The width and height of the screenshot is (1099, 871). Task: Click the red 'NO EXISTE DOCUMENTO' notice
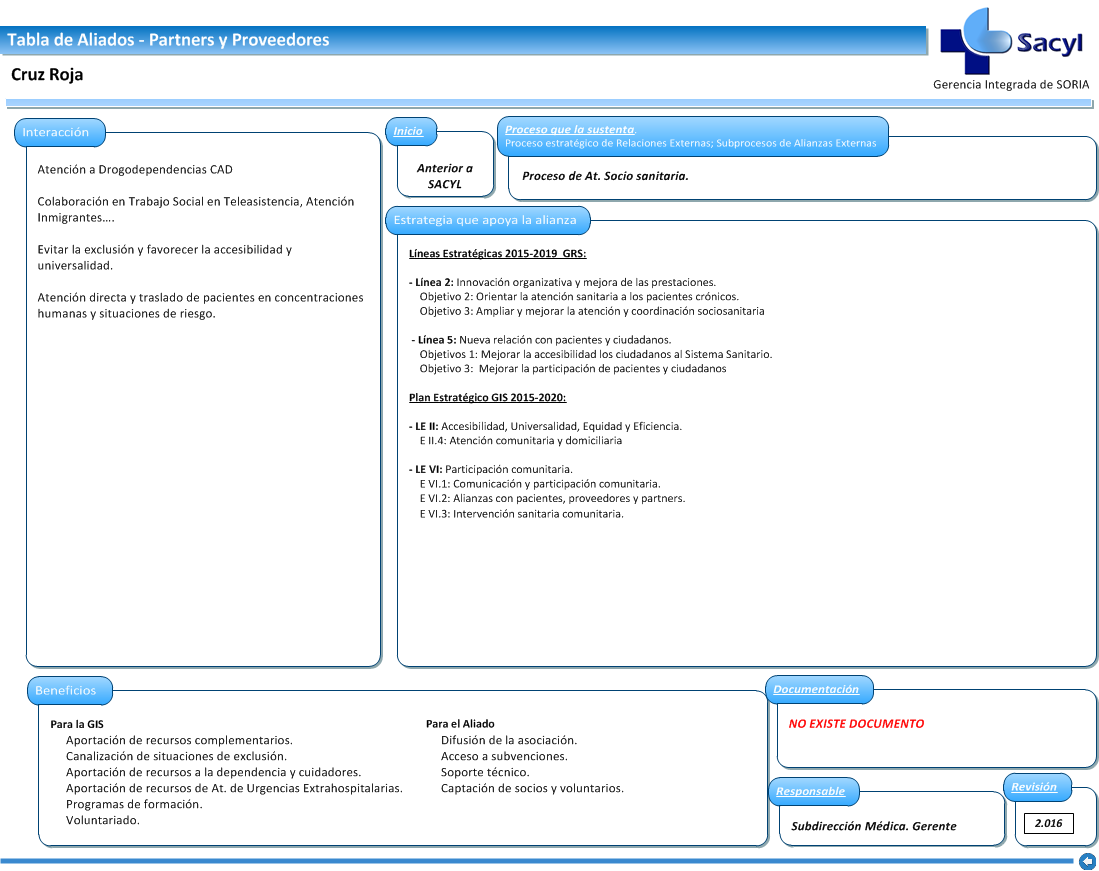(x=856, y=724)
